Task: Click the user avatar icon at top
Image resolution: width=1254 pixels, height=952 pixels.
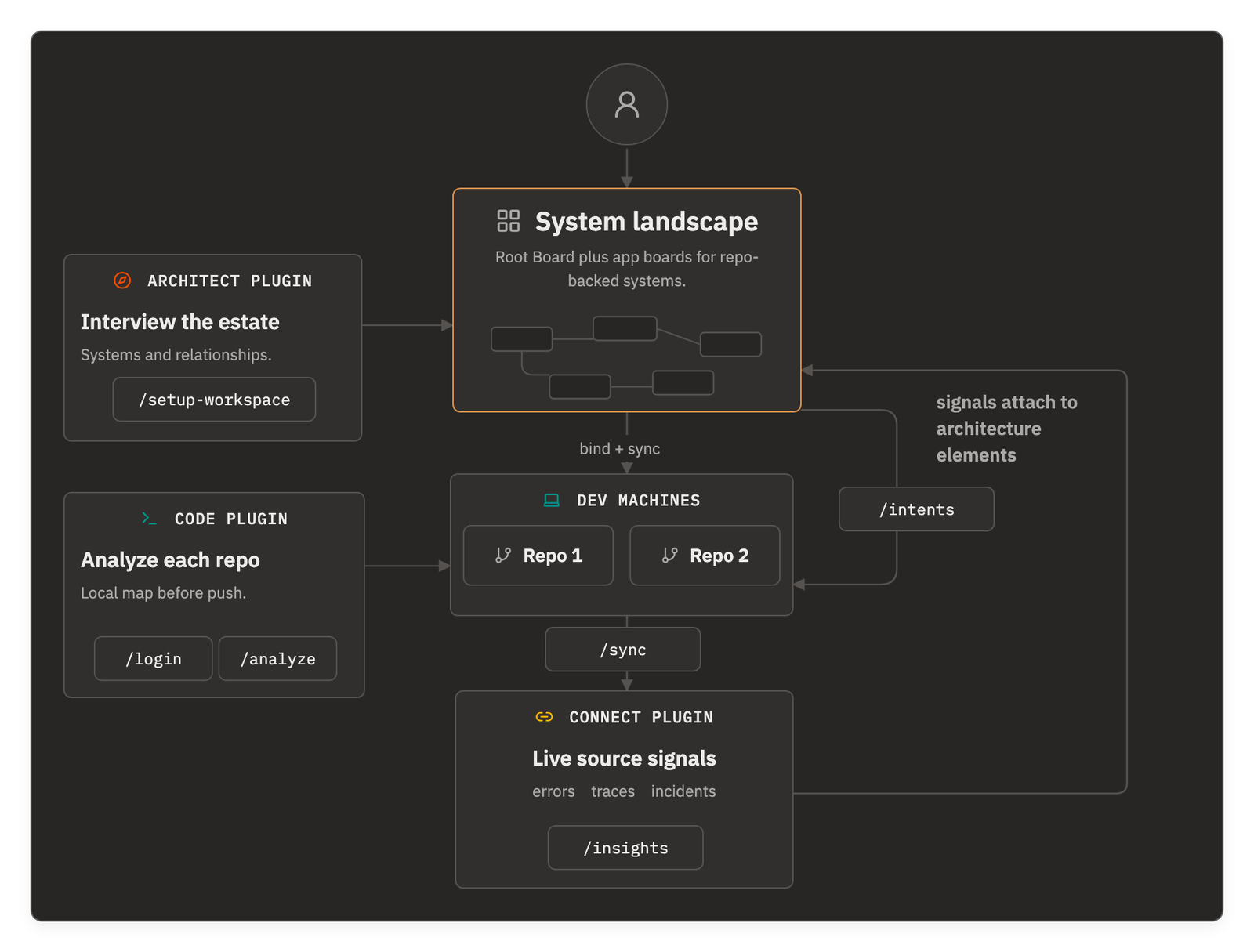Action: coord(627,104)
